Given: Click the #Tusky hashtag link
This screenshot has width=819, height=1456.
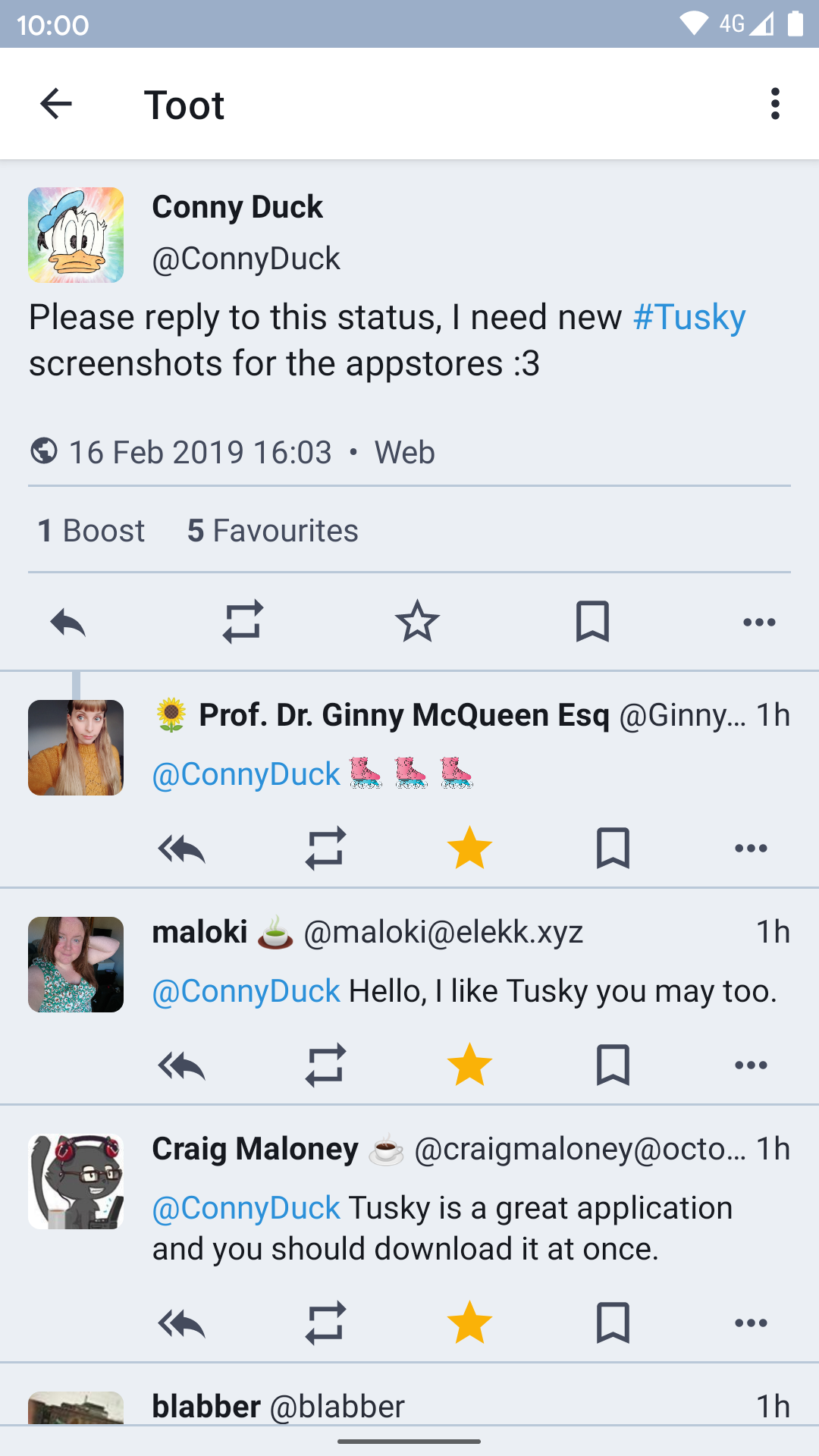Looking at the screenshot, I should [x=689, y=317].
